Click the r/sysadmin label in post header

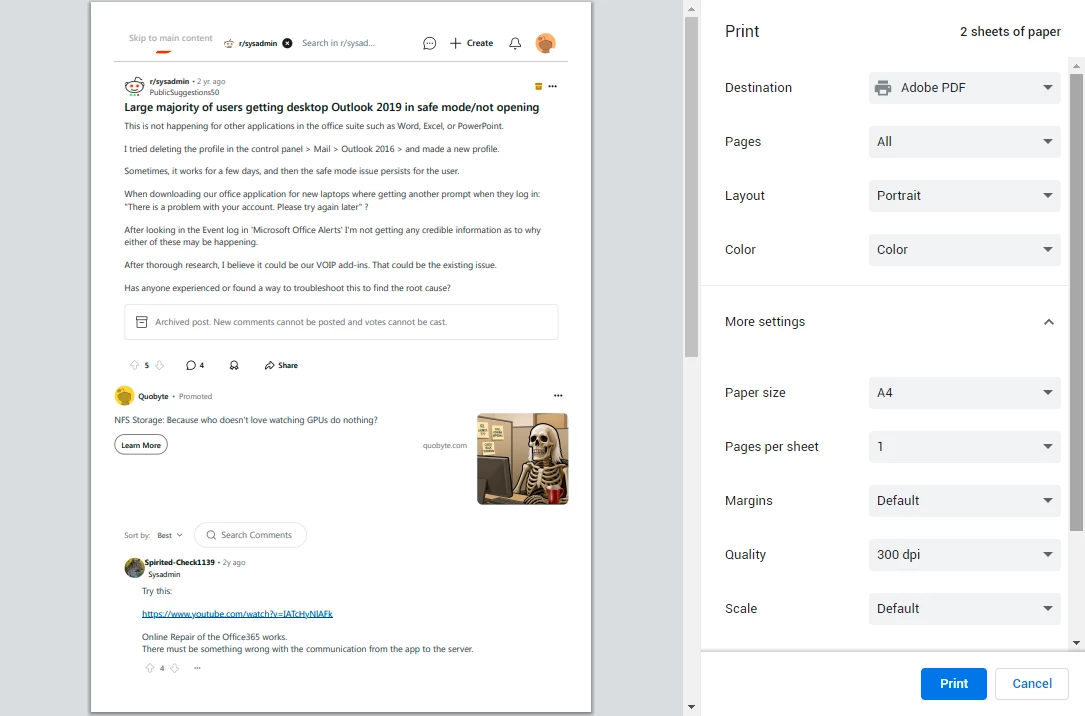(169, 82)
